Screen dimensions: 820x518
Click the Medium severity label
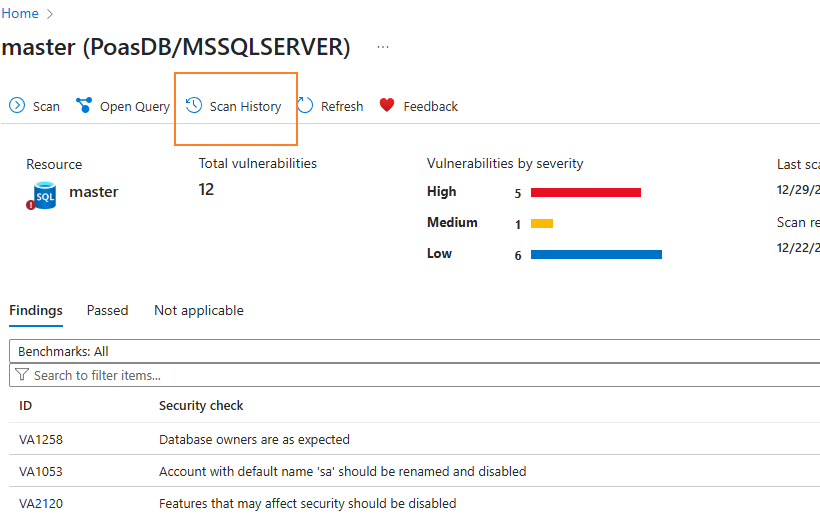[452, 223]
